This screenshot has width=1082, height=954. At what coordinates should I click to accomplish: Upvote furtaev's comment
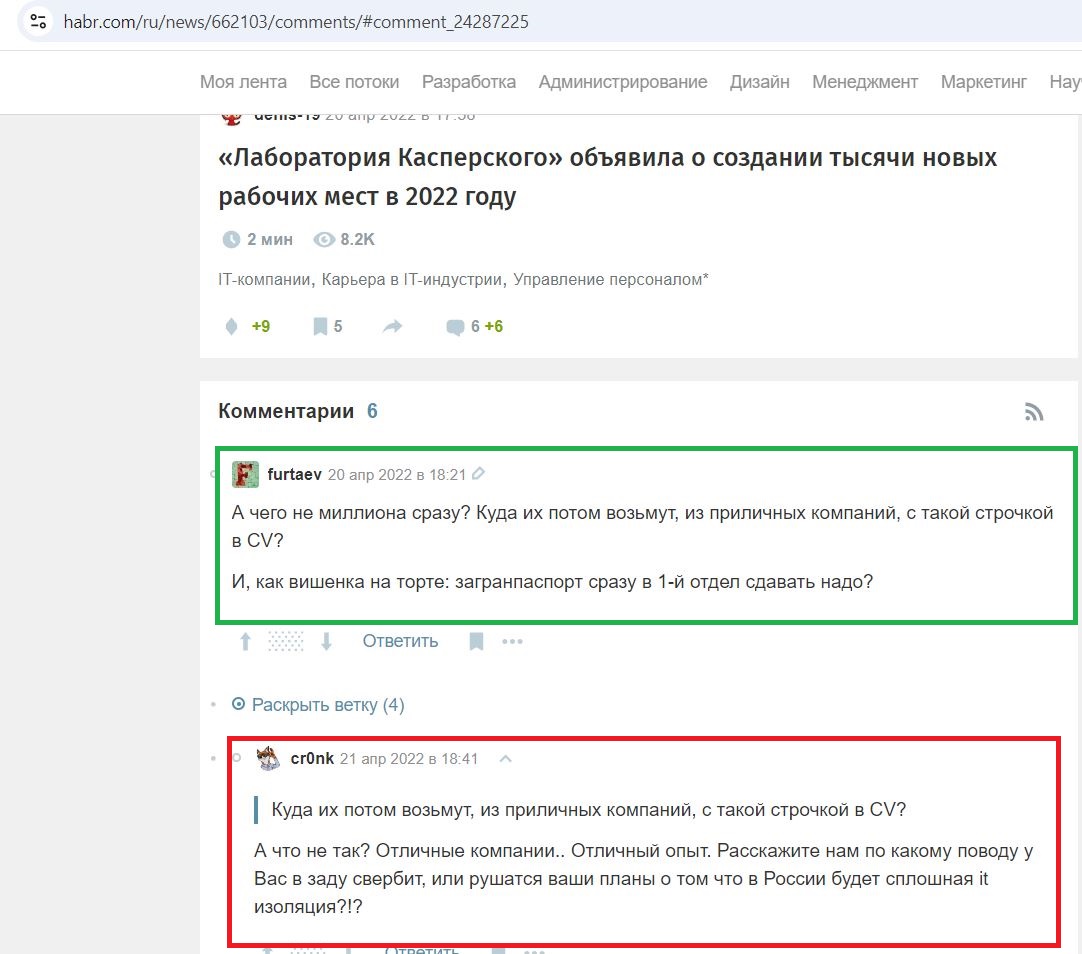[245, 642]
